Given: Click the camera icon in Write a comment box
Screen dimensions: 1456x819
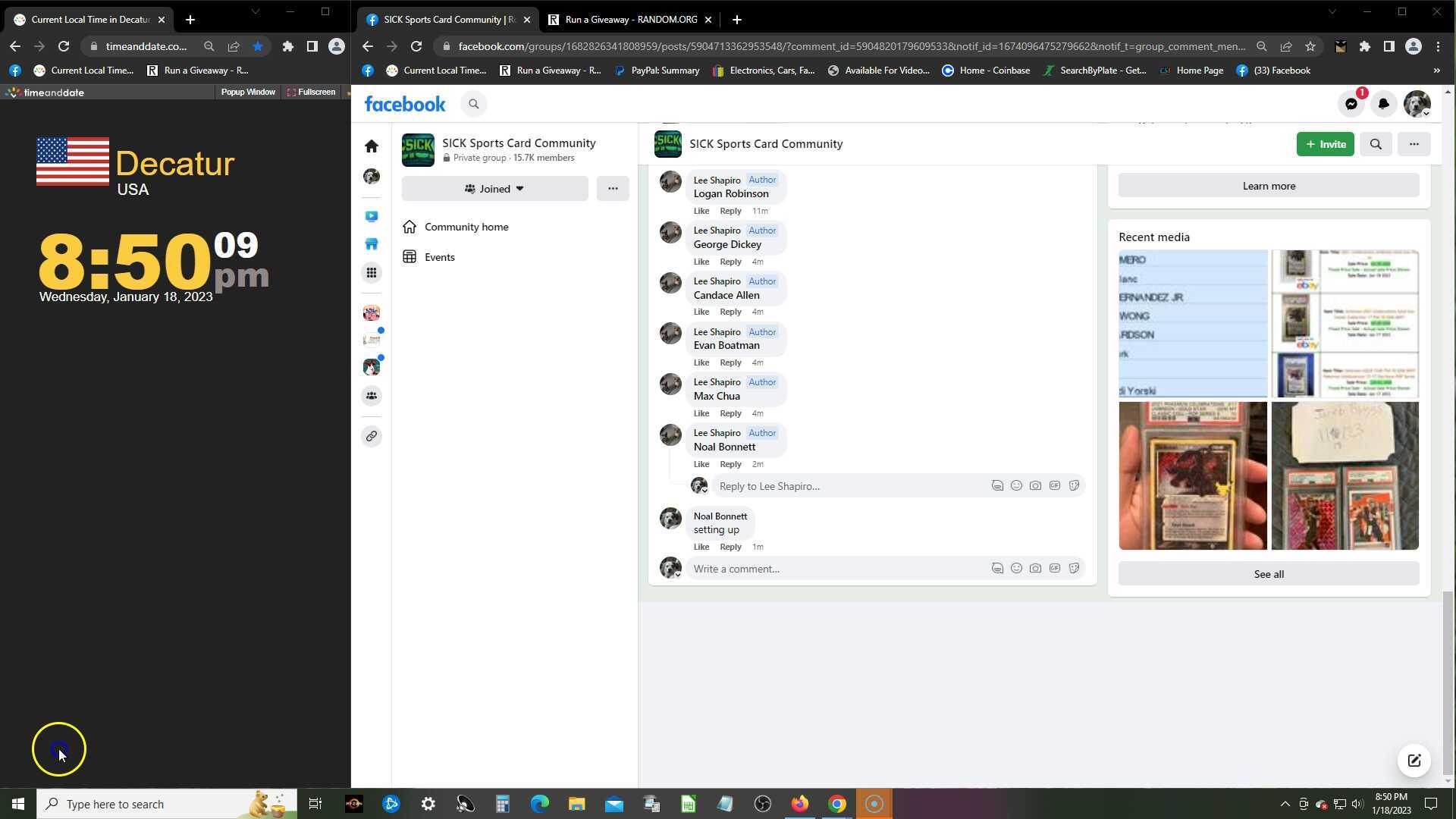Looking at the screenshot, I should click(1035, 568).
